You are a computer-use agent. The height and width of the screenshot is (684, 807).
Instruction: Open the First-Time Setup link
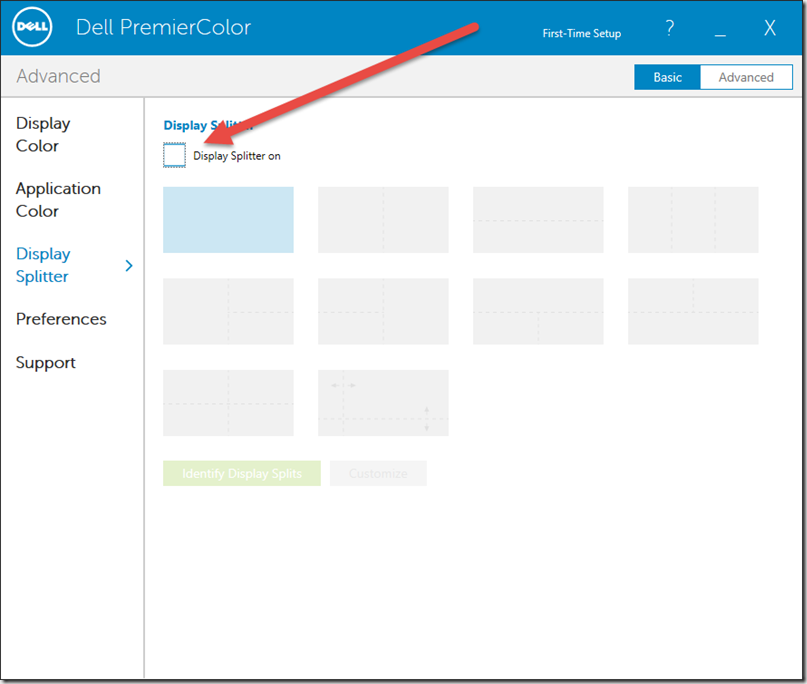click(582, 33)
